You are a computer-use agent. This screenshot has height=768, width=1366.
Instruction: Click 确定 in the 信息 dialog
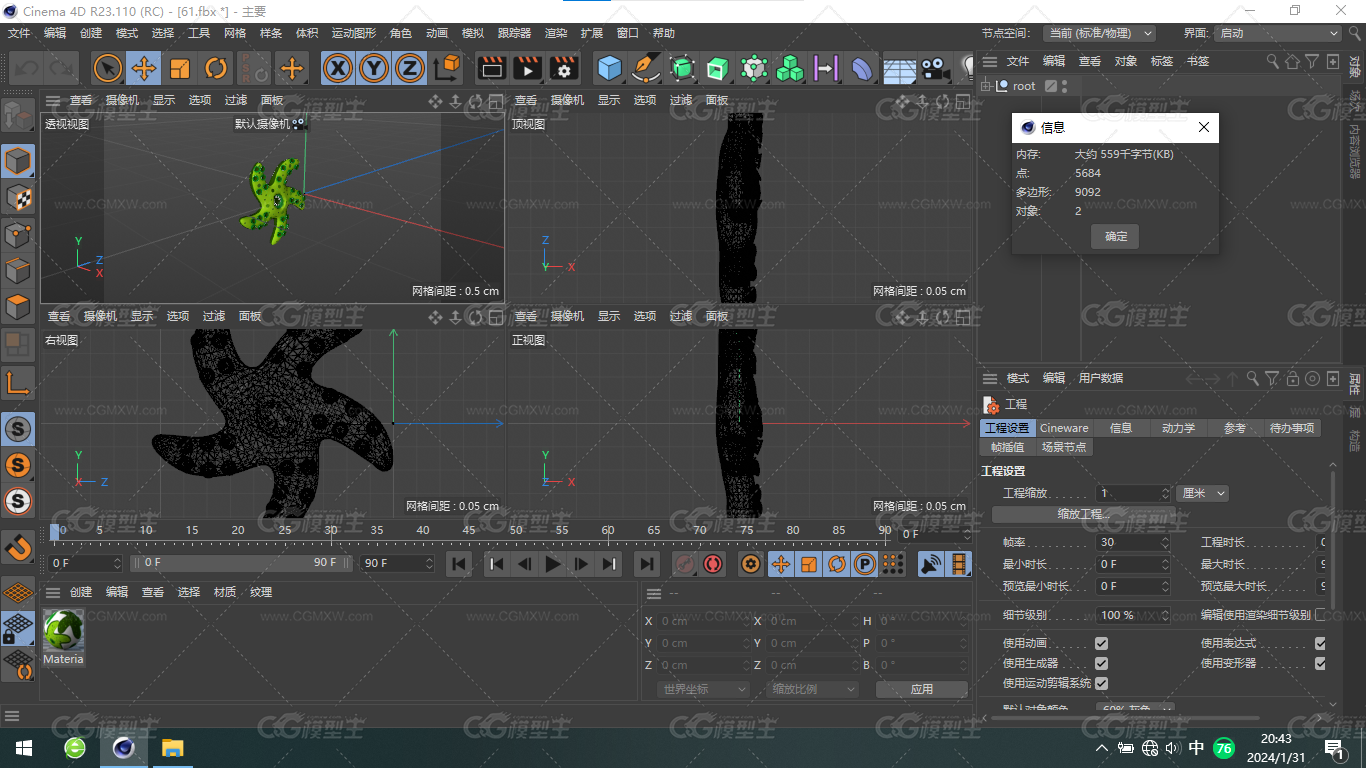pos(1116,236)
